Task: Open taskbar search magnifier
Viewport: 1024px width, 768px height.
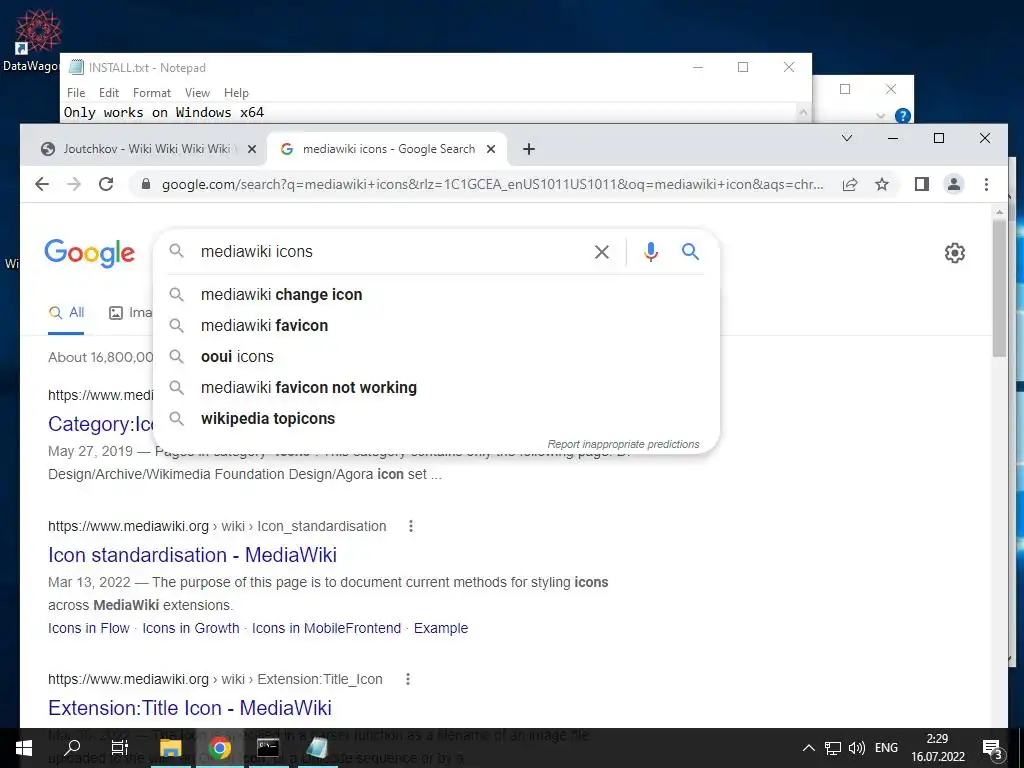Action: click(x=72, y=748)
